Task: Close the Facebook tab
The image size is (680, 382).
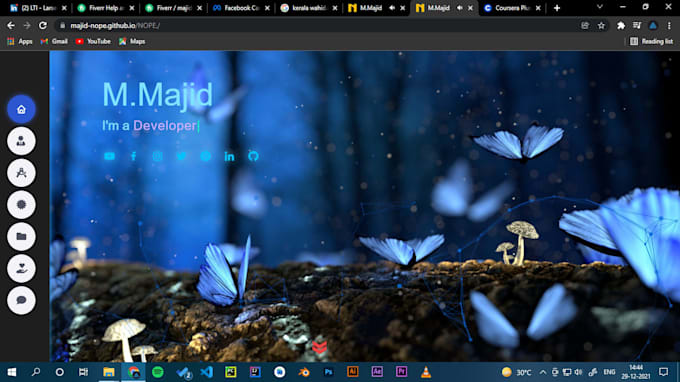Action: click(268, 8)
